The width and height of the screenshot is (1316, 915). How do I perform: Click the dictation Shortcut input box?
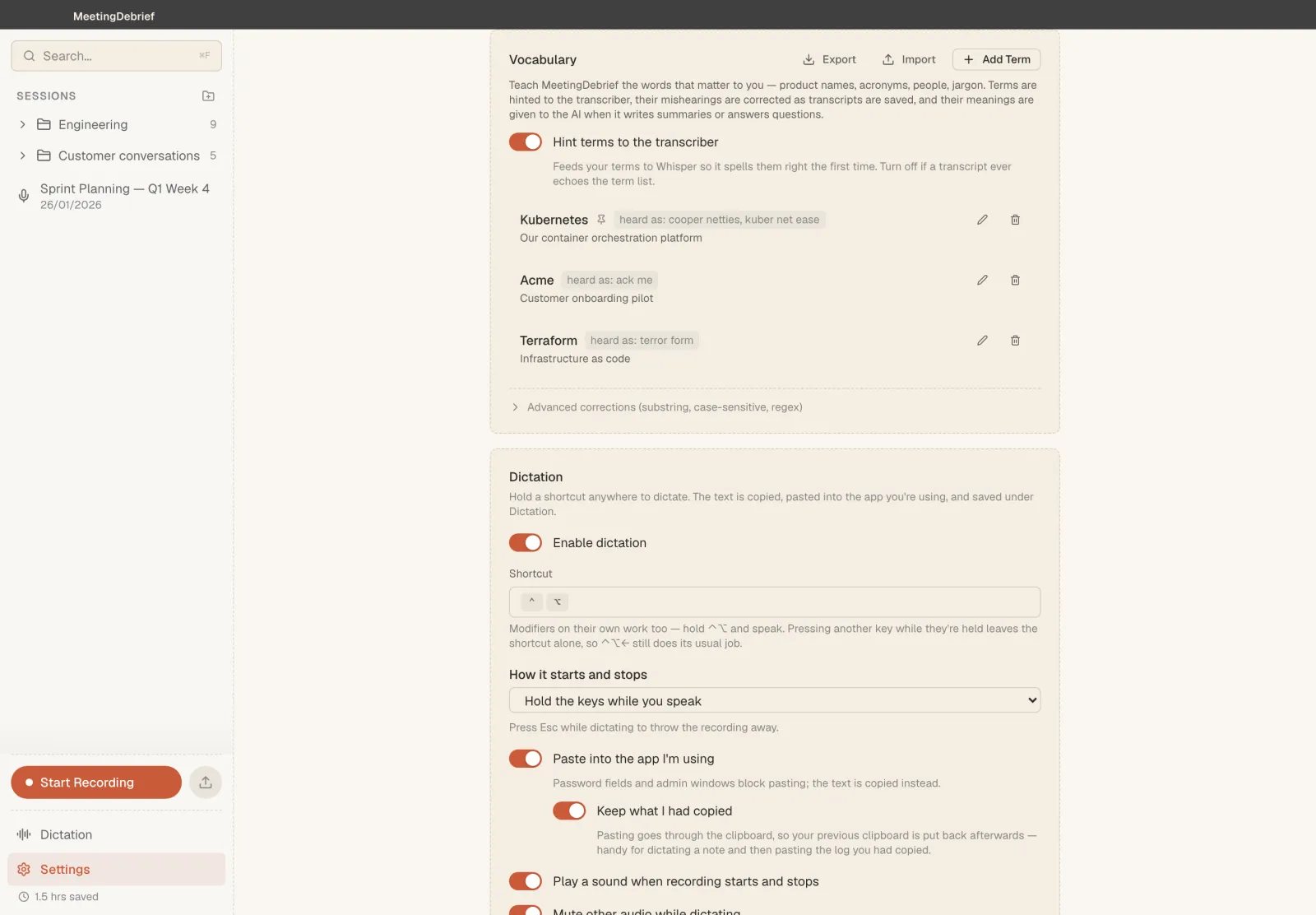(775, 601)
